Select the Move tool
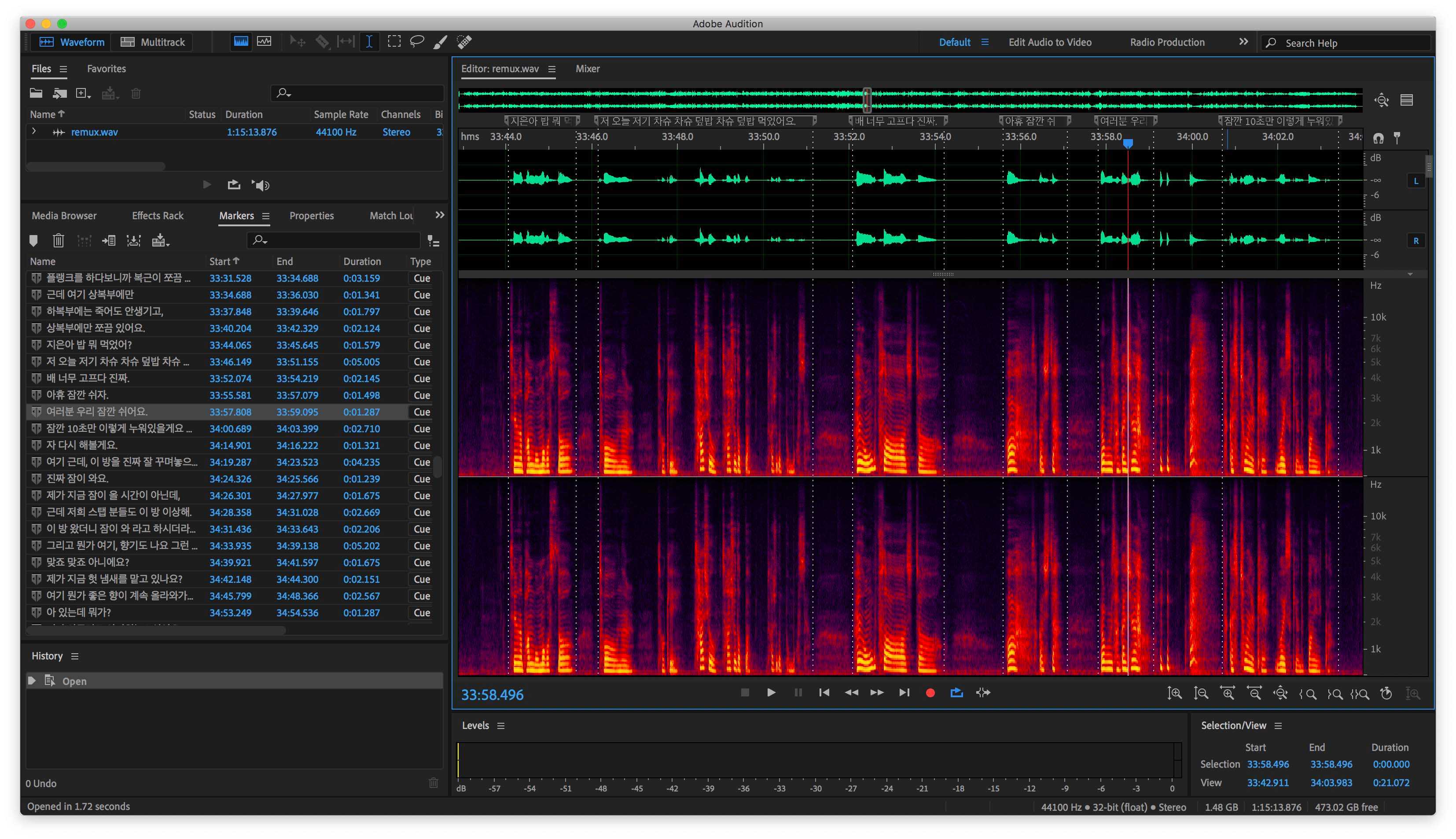1456x839 pixels. 297,41
